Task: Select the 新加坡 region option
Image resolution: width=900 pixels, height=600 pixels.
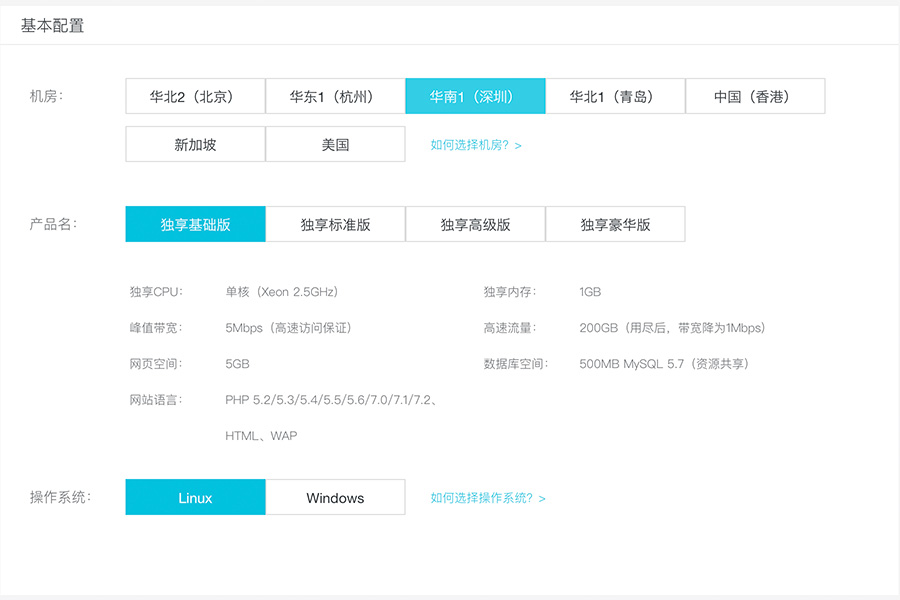Action: pos(195,144)
